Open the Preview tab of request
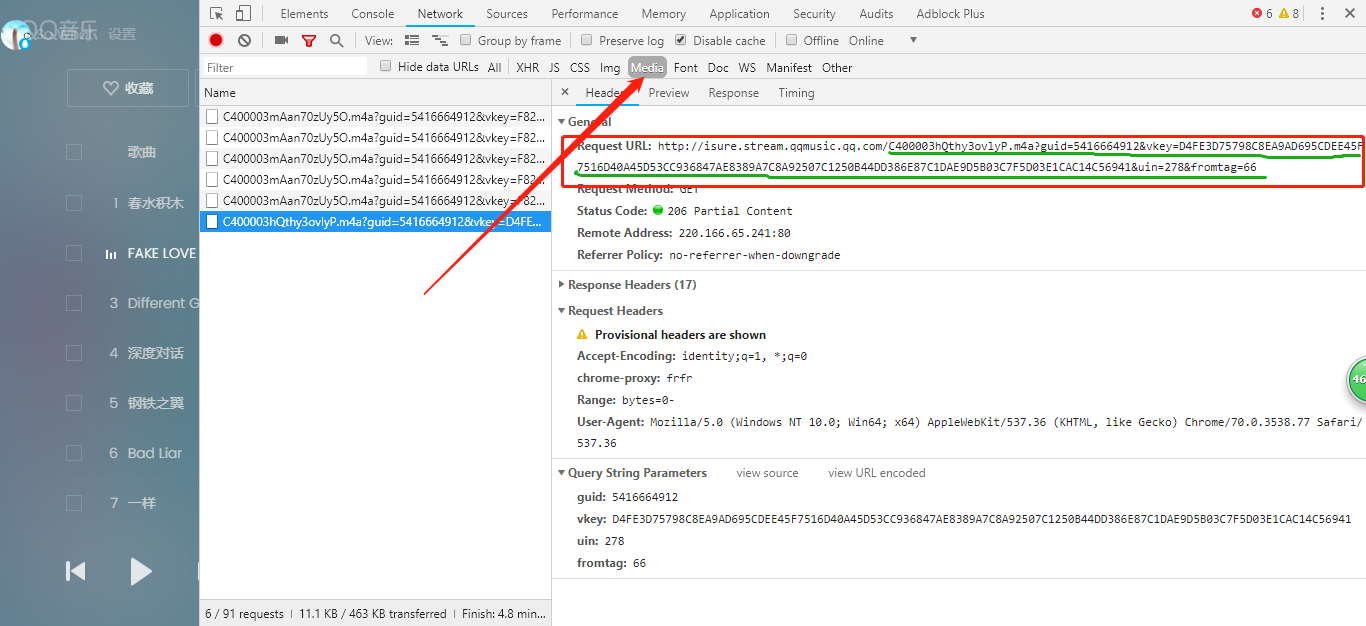This screenshot has width=1366, height=626. (669, 93)
